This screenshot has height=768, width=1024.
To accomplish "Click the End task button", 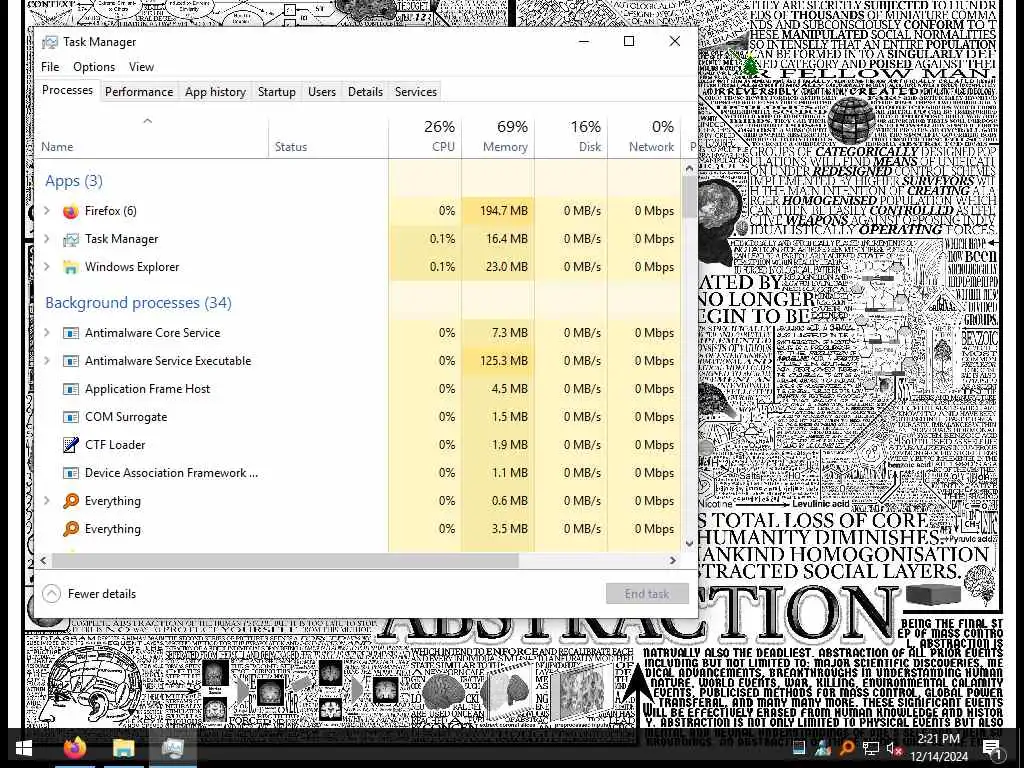I will 647,594.
